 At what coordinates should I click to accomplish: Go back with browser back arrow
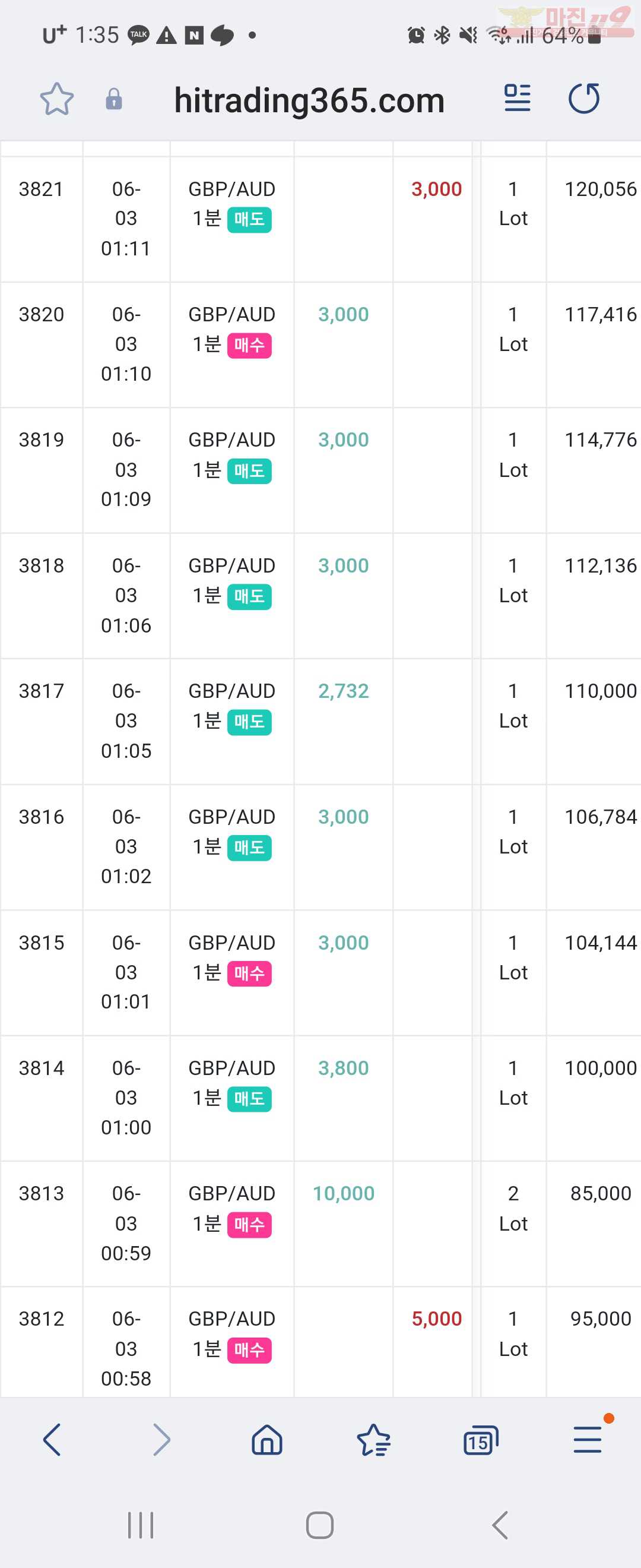52,1440
